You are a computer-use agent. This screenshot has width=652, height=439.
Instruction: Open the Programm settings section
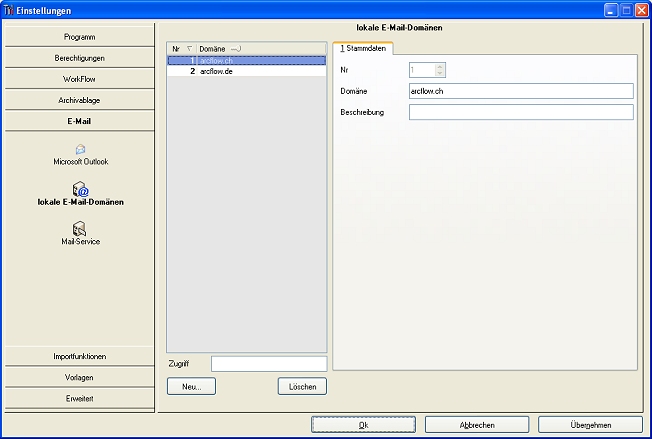(x=80, y=37)
